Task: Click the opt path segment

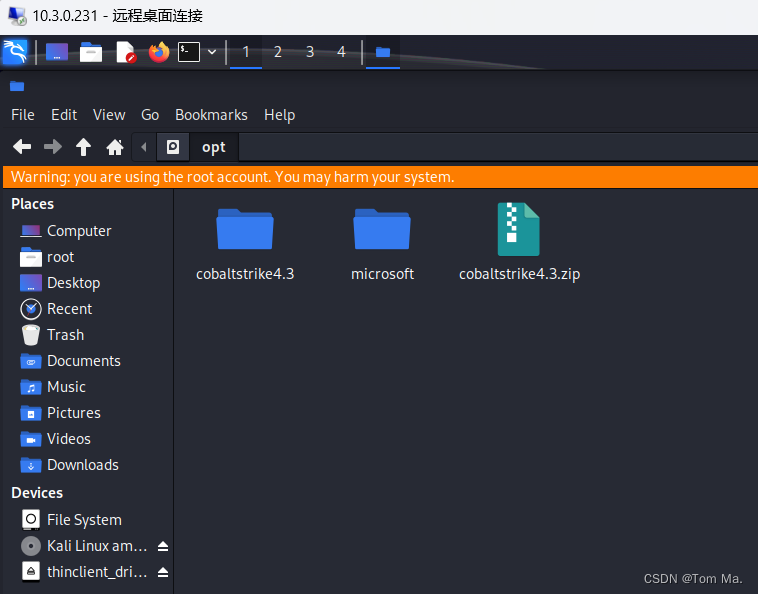Action: 214,146
